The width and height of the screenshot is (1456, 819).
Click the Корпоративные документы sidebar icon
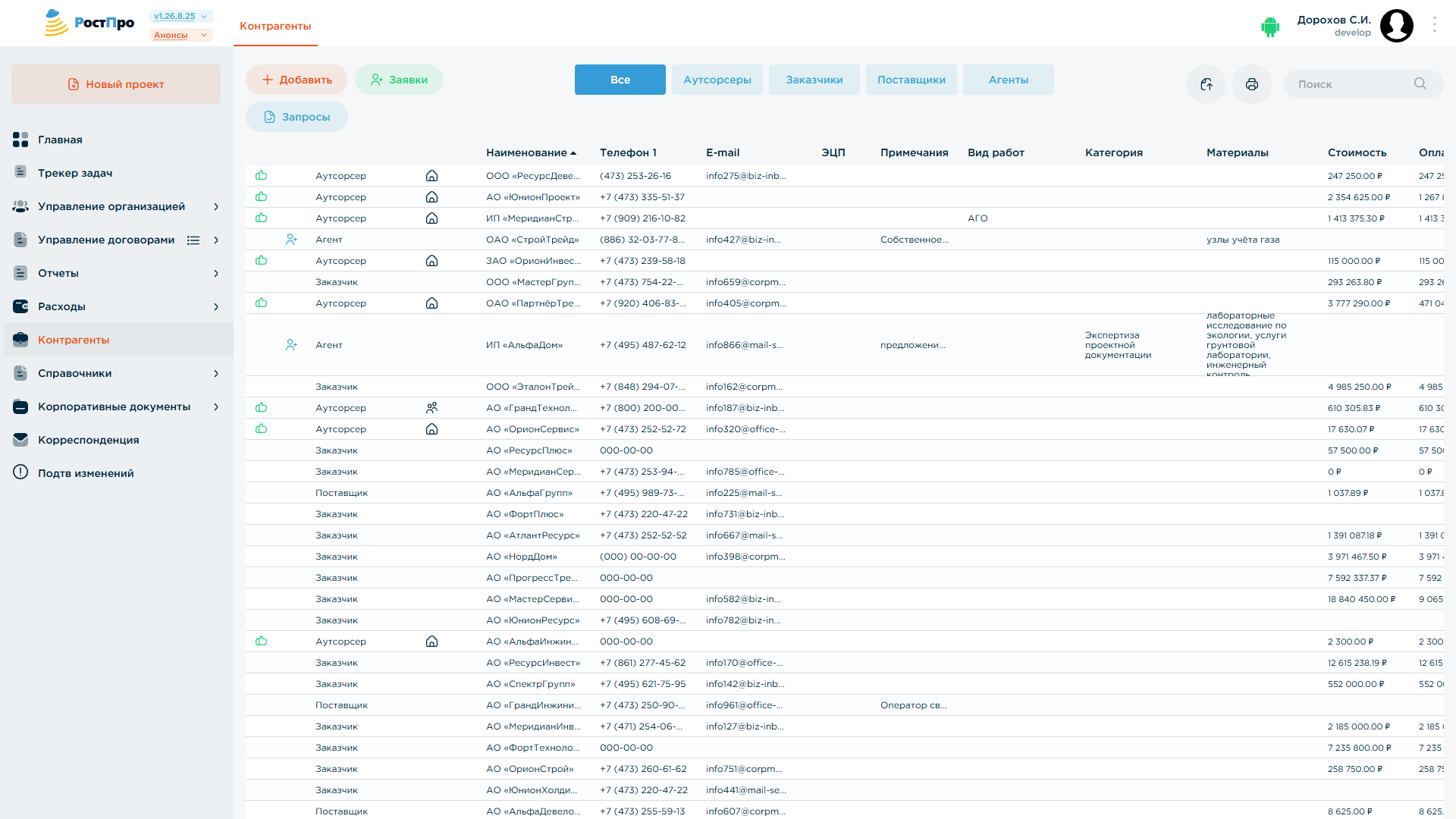[20, 406]
